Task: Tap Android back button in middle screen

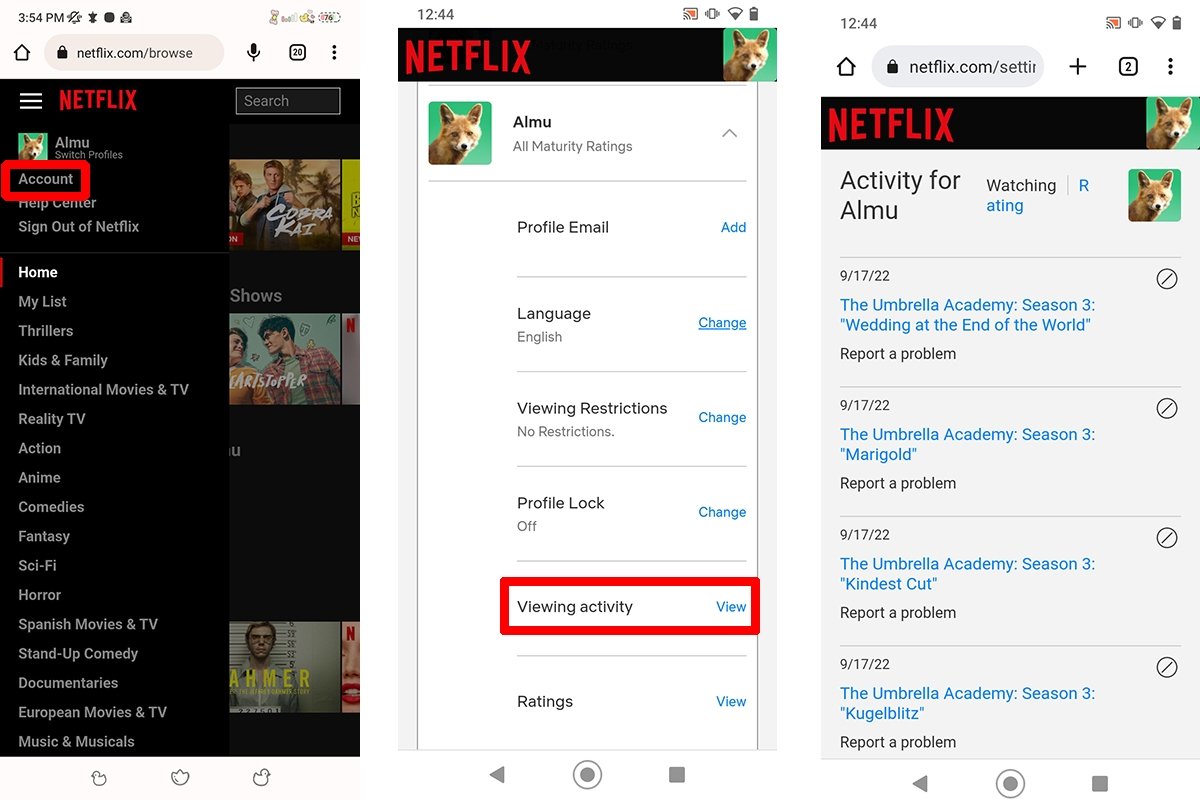Action: [497, 774]
